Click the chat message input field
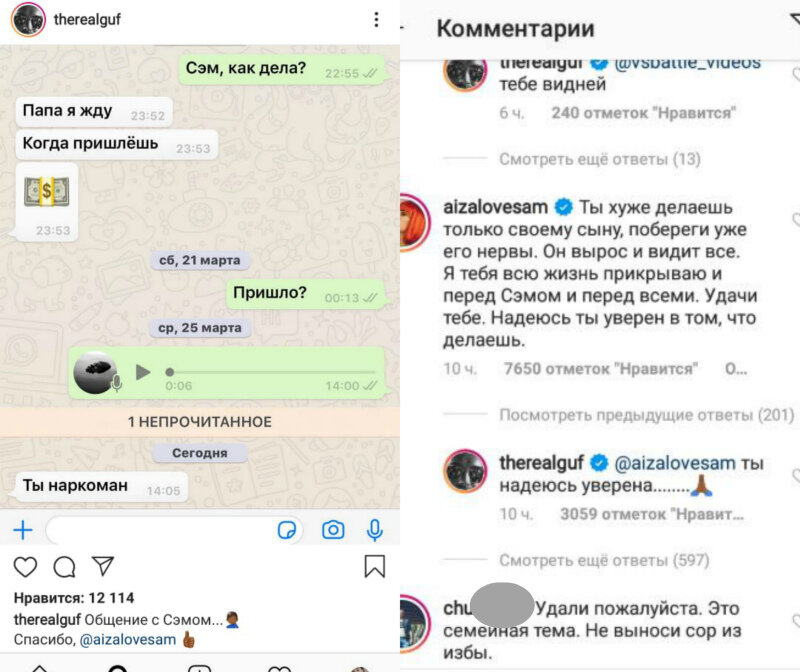 [163, 530]
